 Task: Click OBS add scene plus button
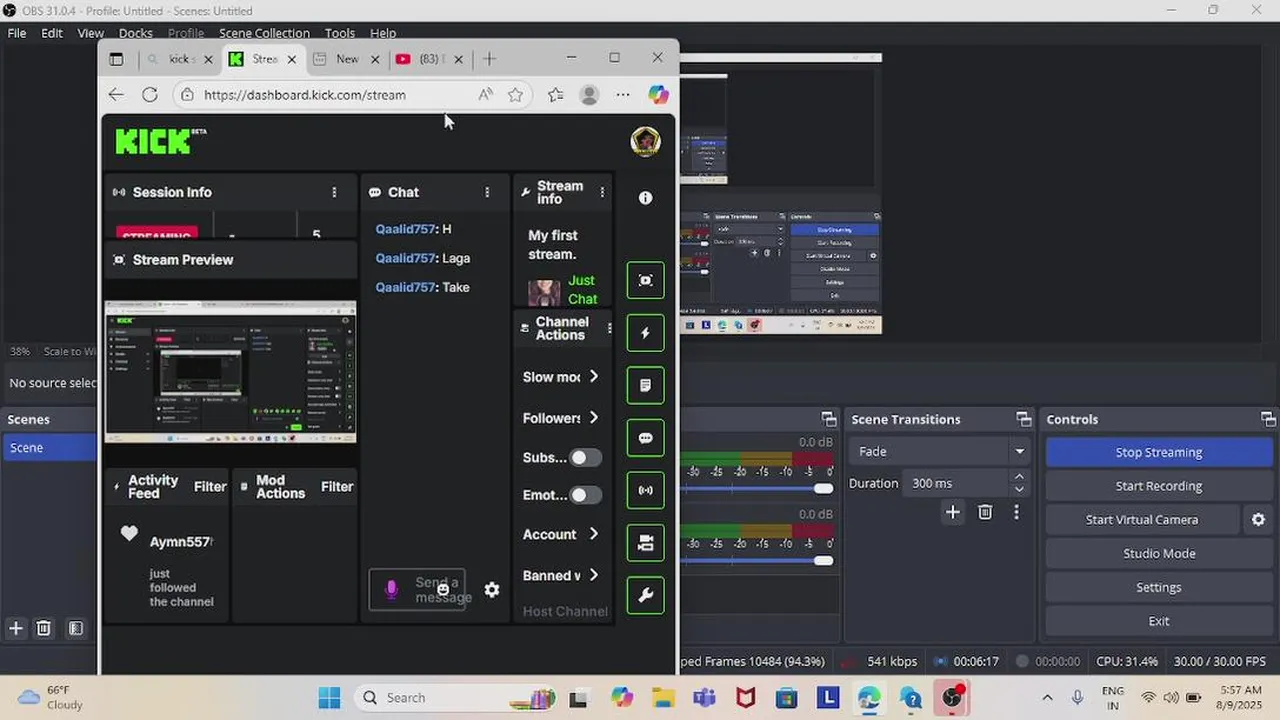[16, 628]
